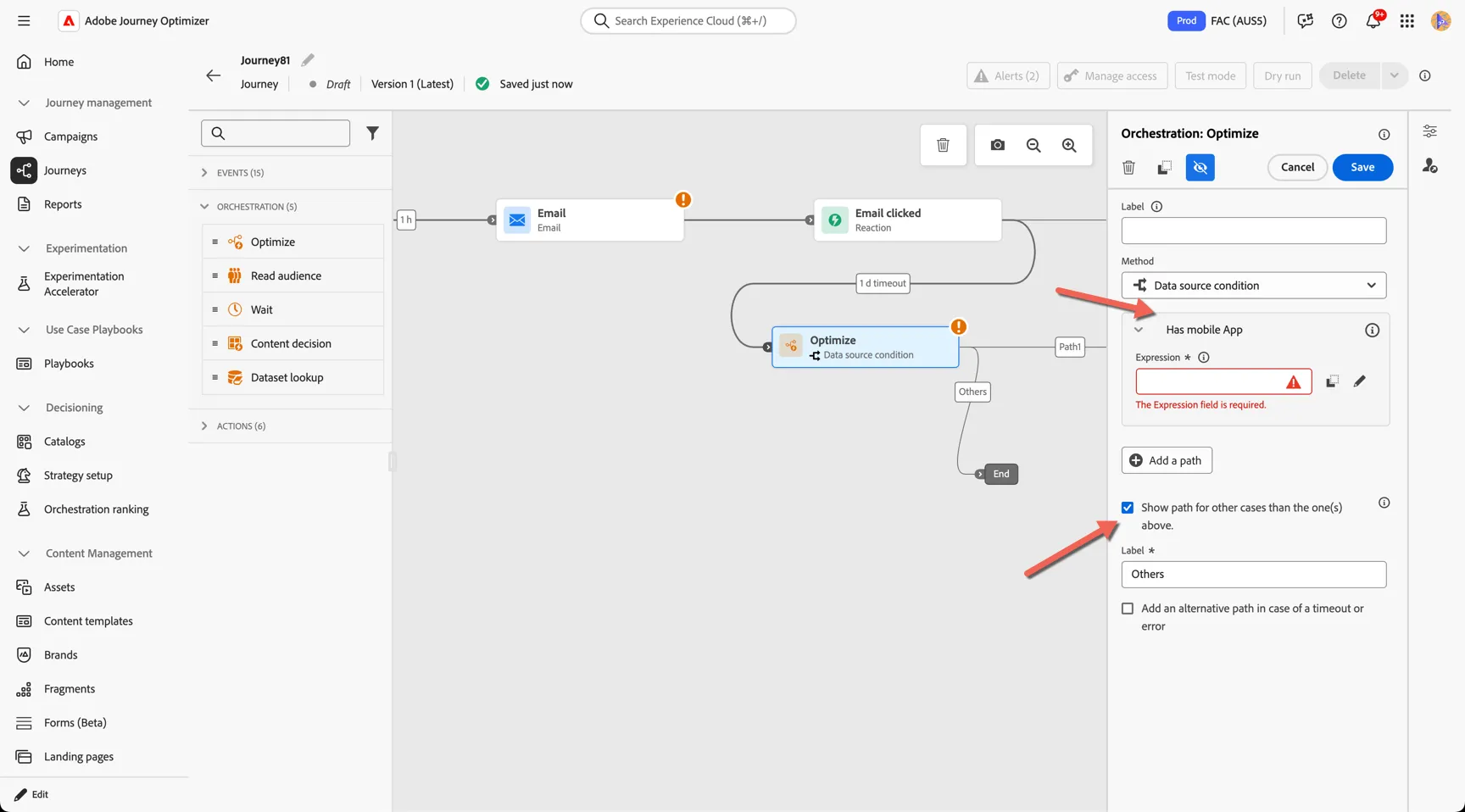This screenshot has height=812, width=1465.
Task: Open the app switcher grid
Action: tap(1407, 21)
